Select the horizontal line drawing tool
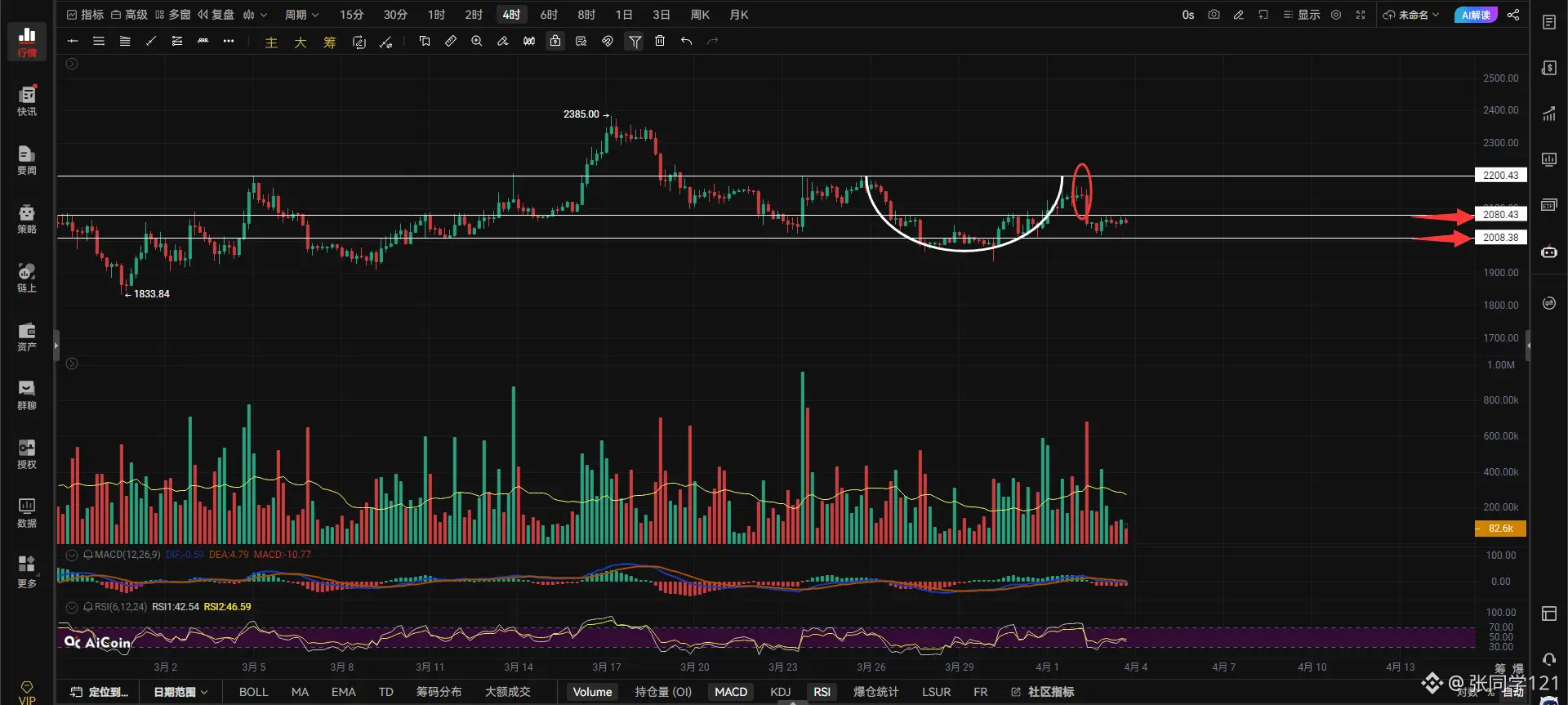This screenshot has height=705, width=1568. pos(73,41)
